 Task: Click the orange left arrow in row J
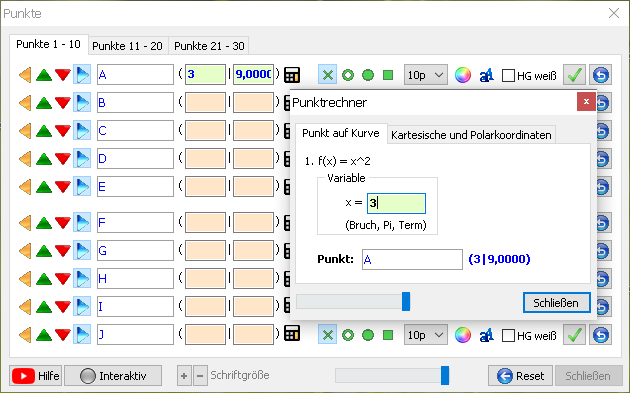tap(25, 335)
